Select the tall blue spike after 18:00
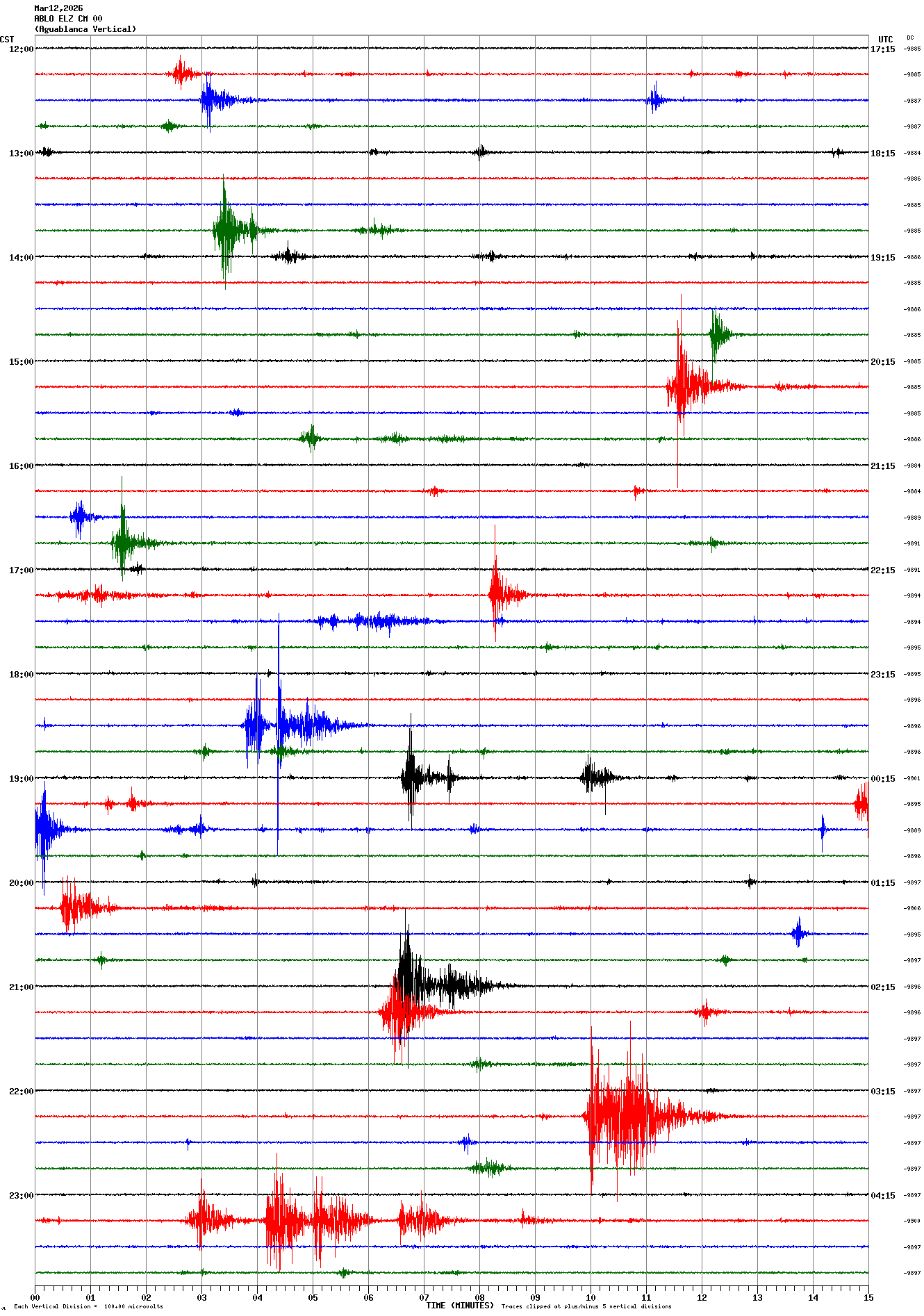Screen dimensions: 924x1316 (279, 725)
